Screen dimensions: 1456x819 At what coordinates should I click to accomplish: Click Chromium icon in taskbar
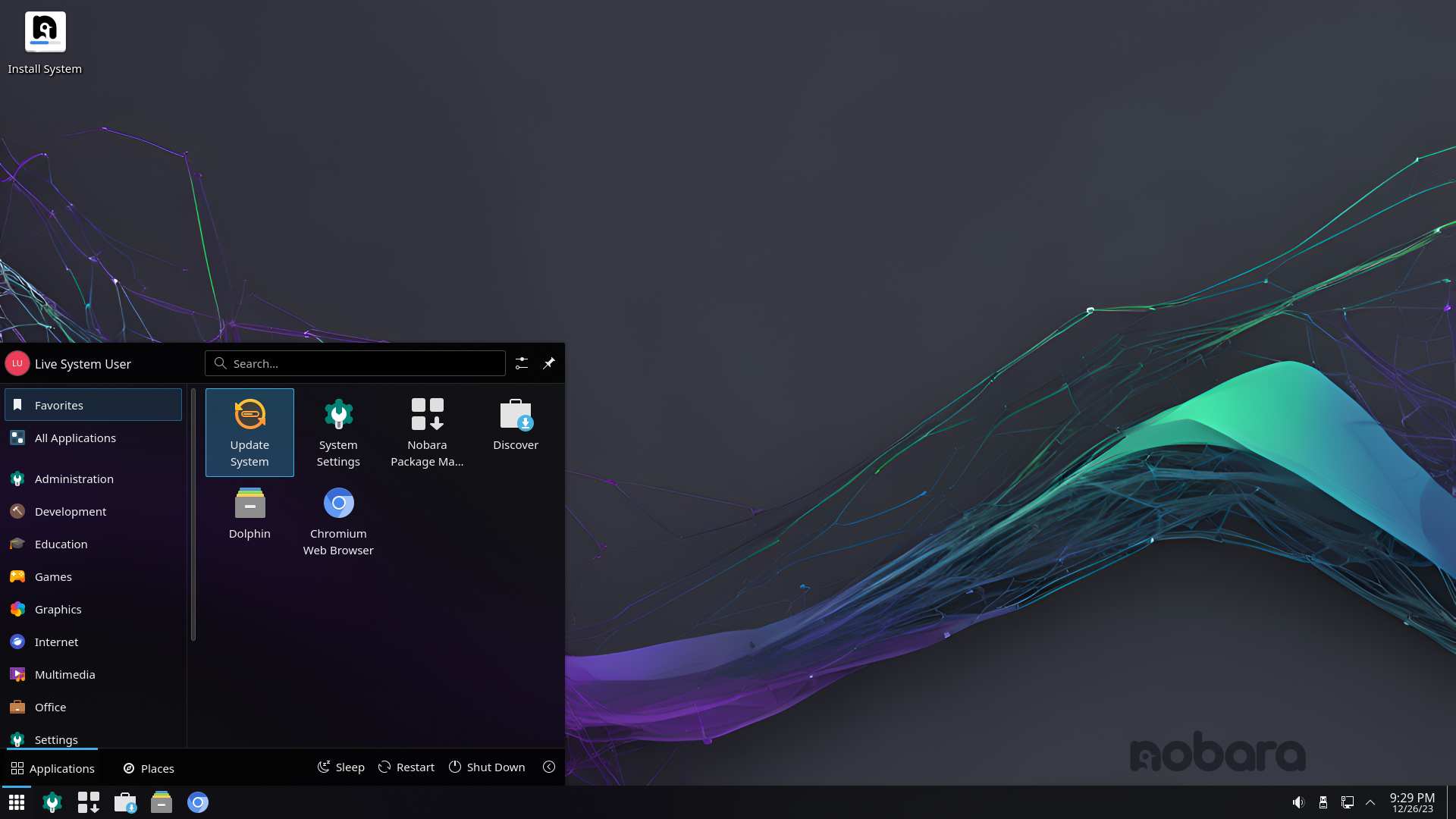tap(198, 802)
